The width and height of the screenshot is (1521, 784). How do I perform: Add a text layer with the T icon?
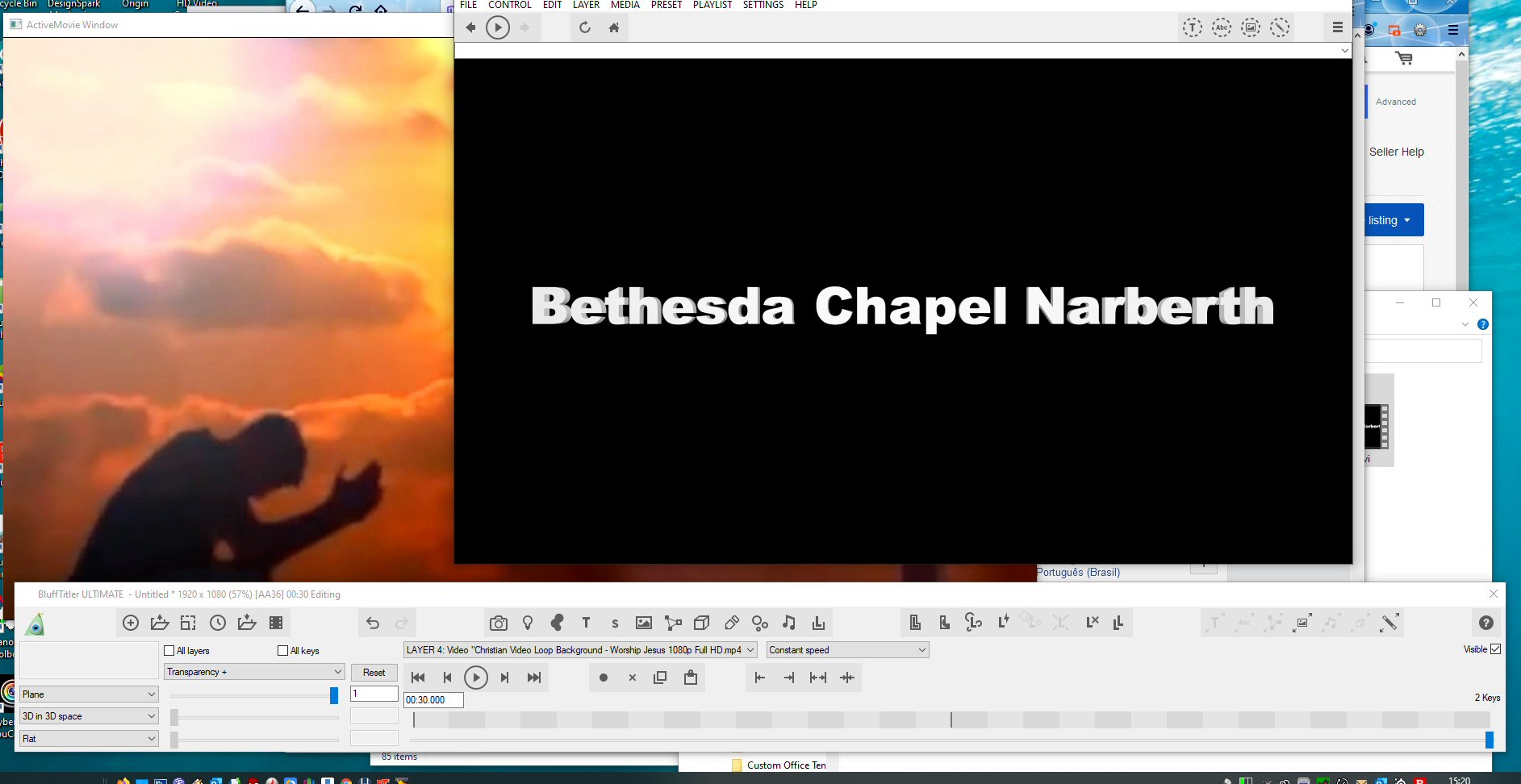[586, 623]
